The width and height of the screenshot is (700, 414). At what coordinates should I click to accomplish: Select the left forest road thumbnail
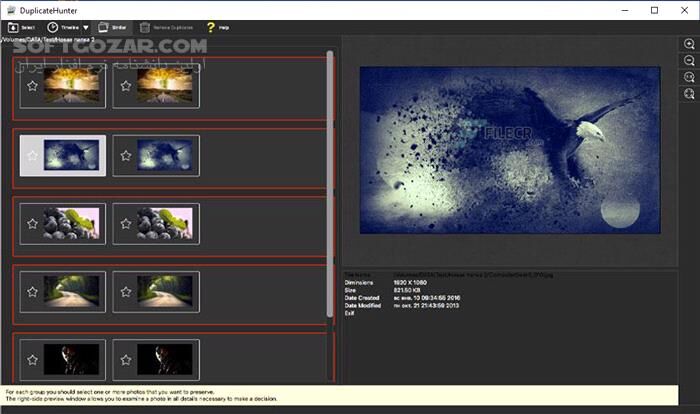click(x=70, y=292)
